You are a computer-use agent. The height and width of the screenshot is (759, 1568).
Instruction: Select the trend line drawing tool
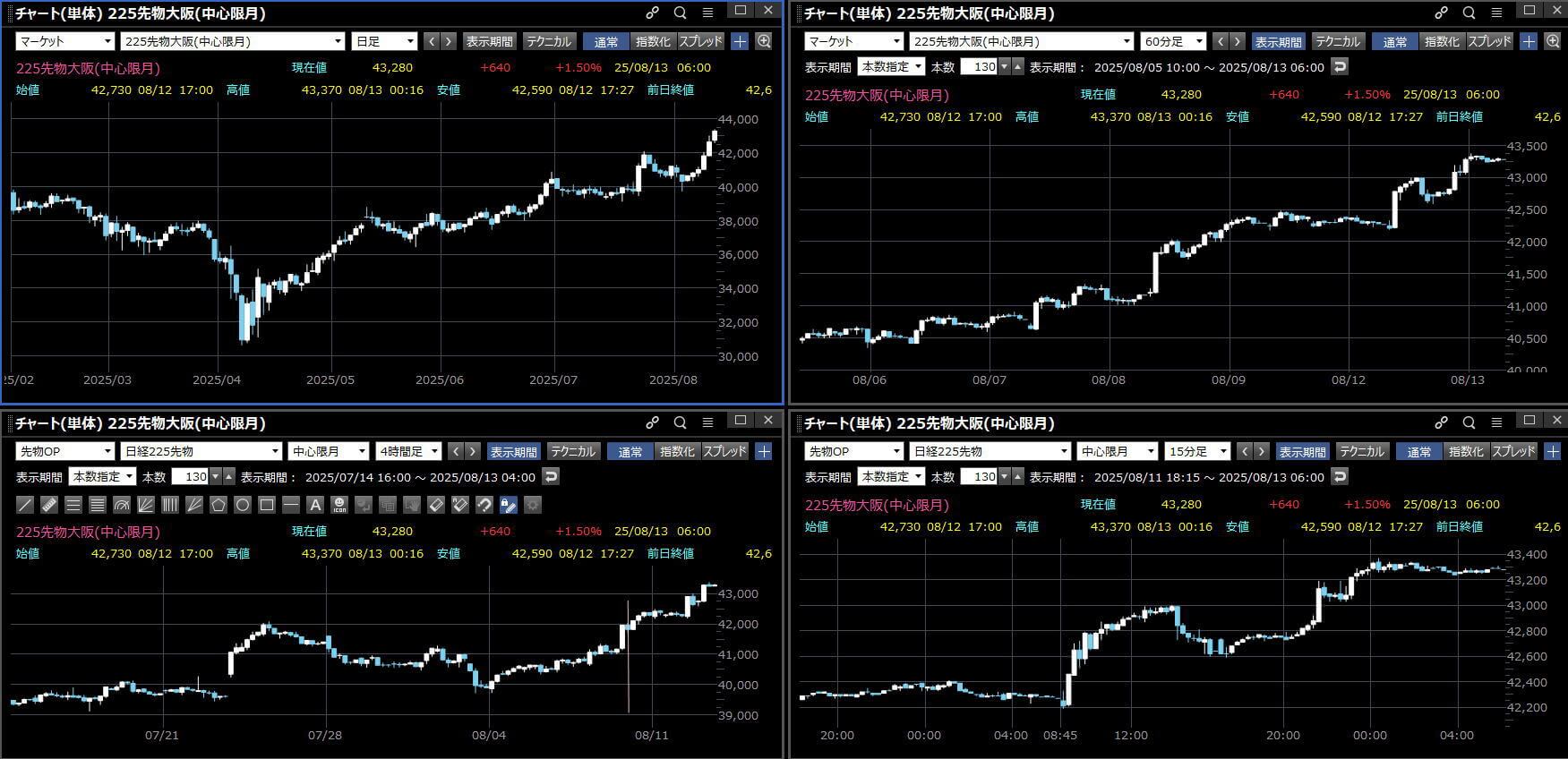coord(25,505)
